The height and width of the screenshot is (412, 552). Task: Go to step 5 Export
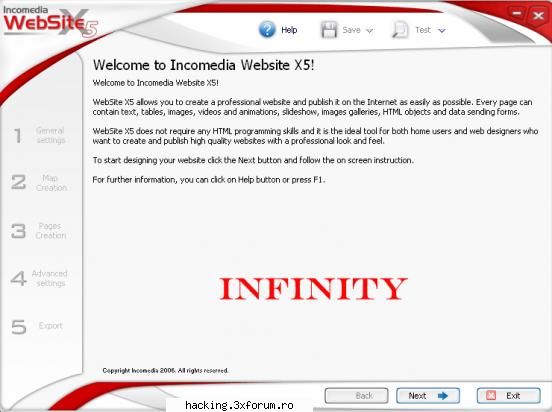tap(37, 326)
